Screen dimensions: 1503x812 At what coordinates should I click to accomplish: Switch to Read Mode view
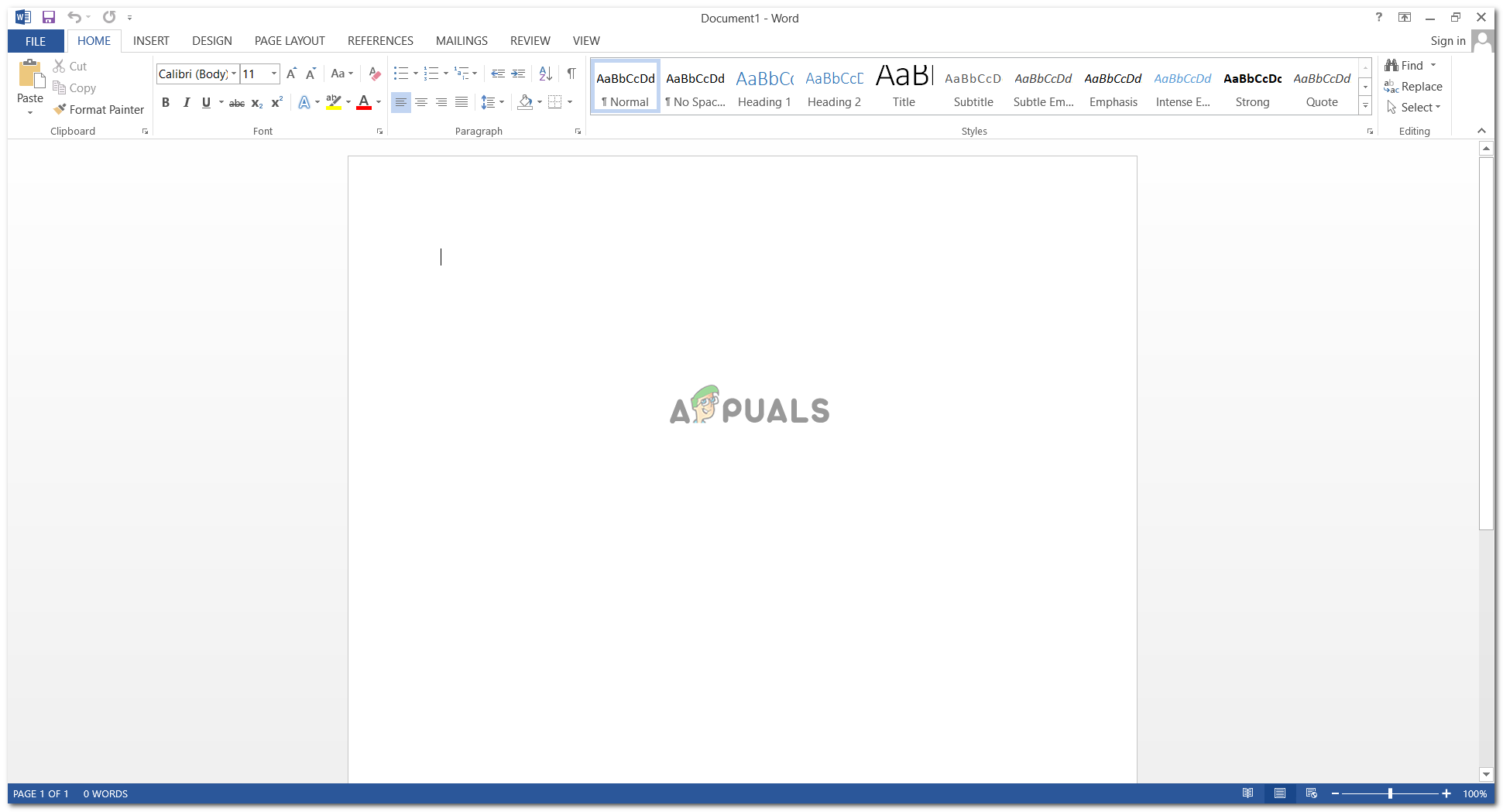click(1247, 793)
